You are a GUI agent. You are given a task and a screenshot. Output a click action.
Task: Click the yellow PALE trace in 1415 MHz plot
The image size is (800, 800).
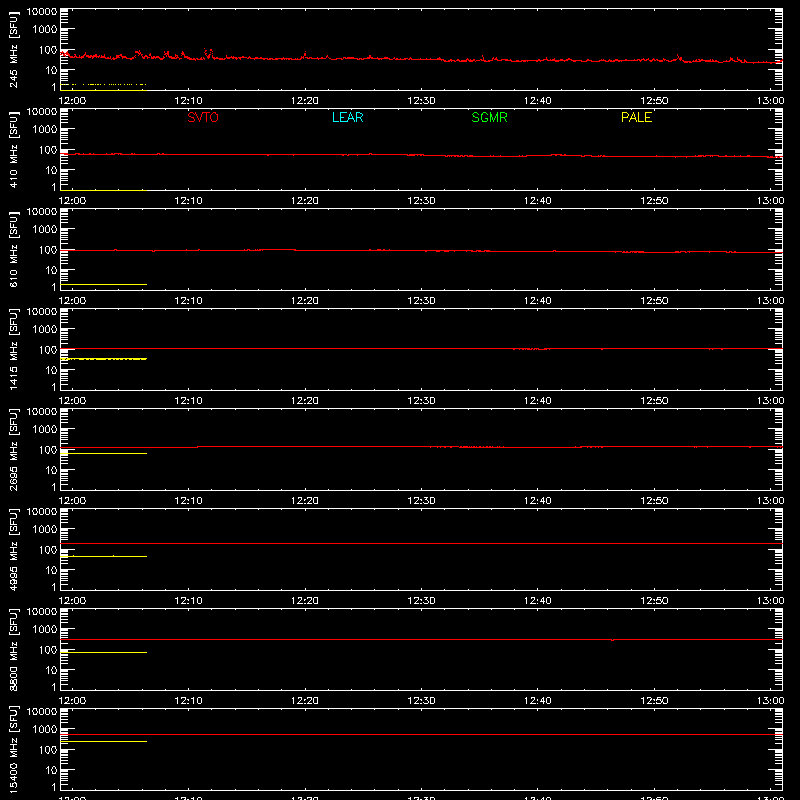tap(104, 359)
